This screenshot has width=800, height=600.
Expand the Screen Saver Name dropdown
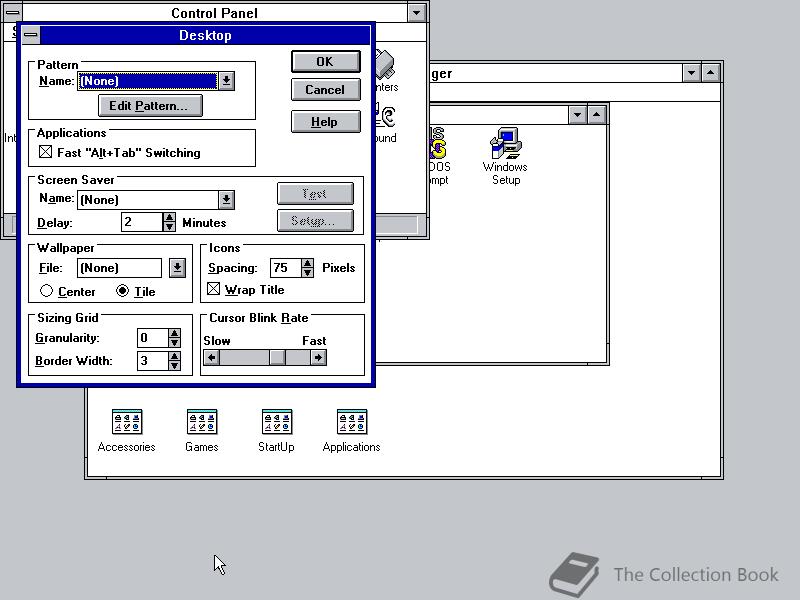tap(227, 199)
